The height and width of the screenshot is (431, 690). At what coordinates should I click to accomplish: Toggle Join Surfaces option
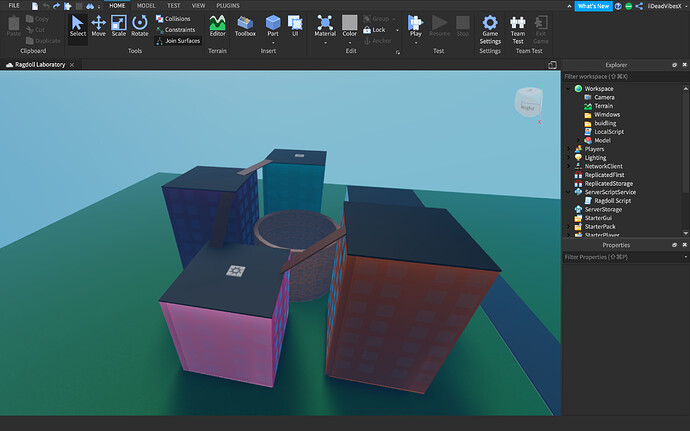click(x=178, y=41)
